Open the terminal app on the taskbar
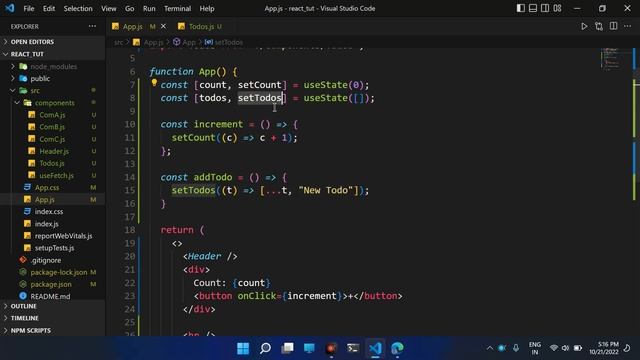This screenshot has width=640, height=360. pyautogui.click(x=353, y=348)
